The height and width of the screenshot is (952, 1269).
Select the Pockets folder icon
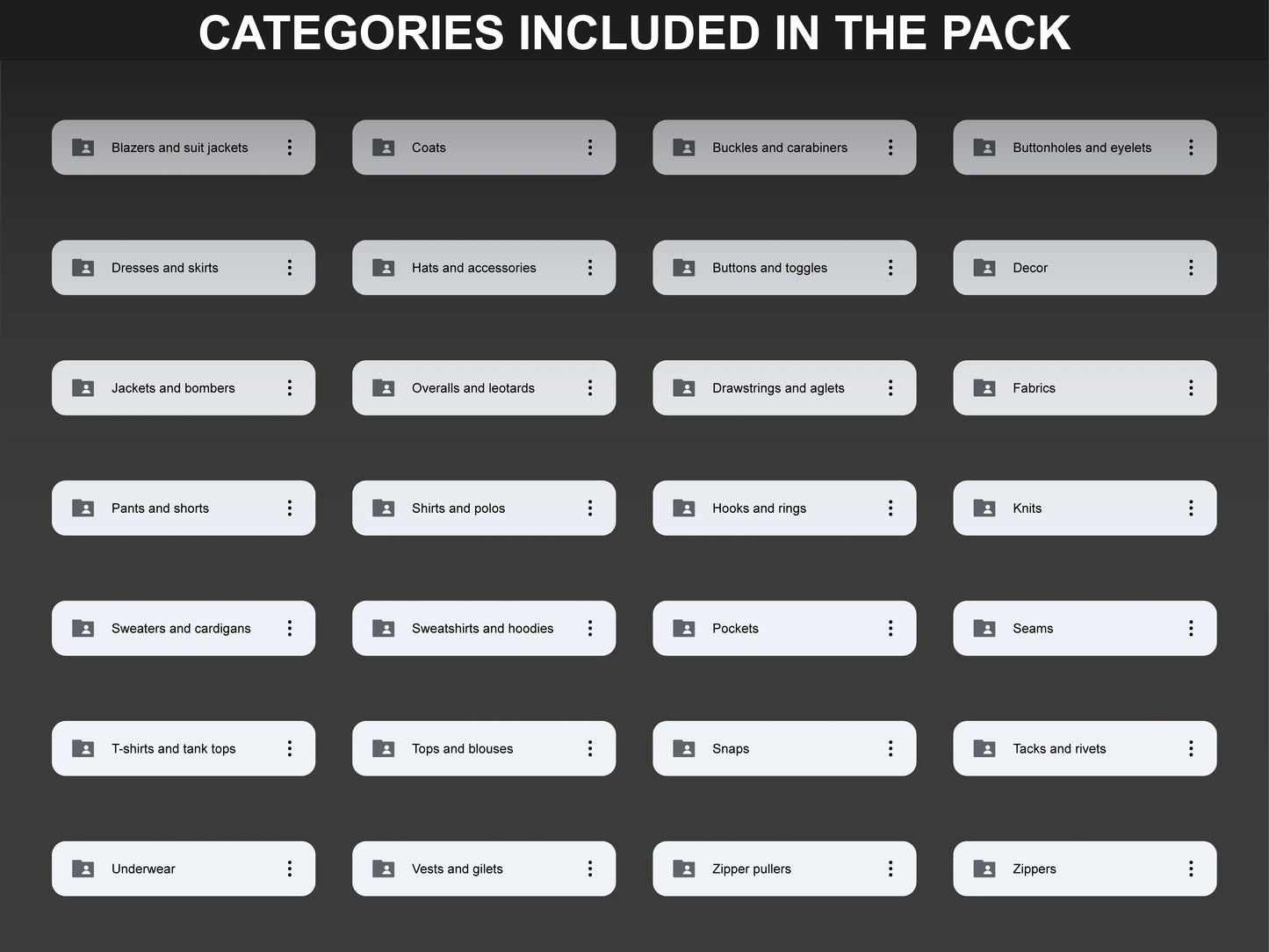[683, 628]
